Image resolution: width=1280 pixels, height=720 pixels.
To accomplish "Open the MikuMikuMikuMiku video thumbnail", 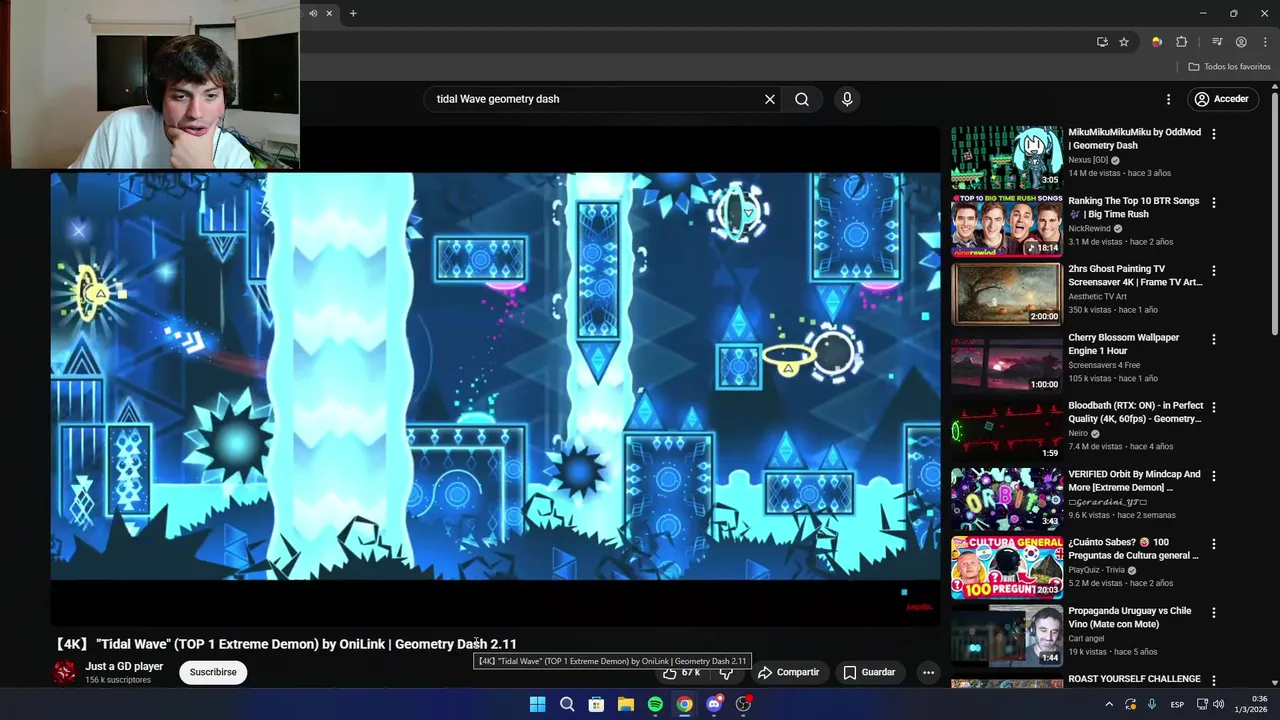I will (1006, 157).
